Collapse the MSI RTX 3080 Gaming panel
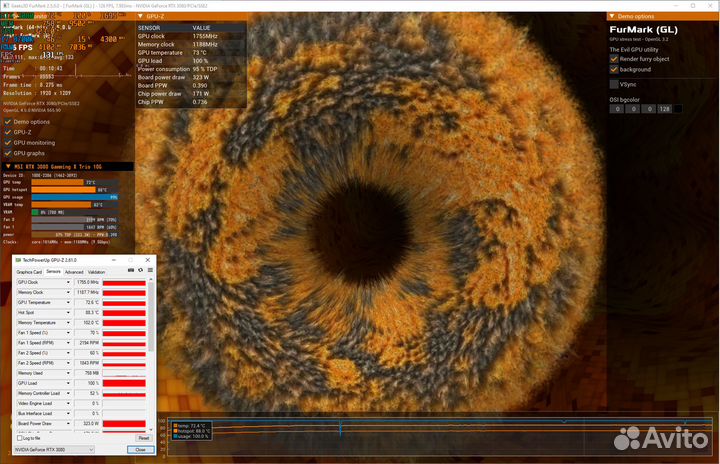This screenshot has height=464, width=720. [8, 167]
